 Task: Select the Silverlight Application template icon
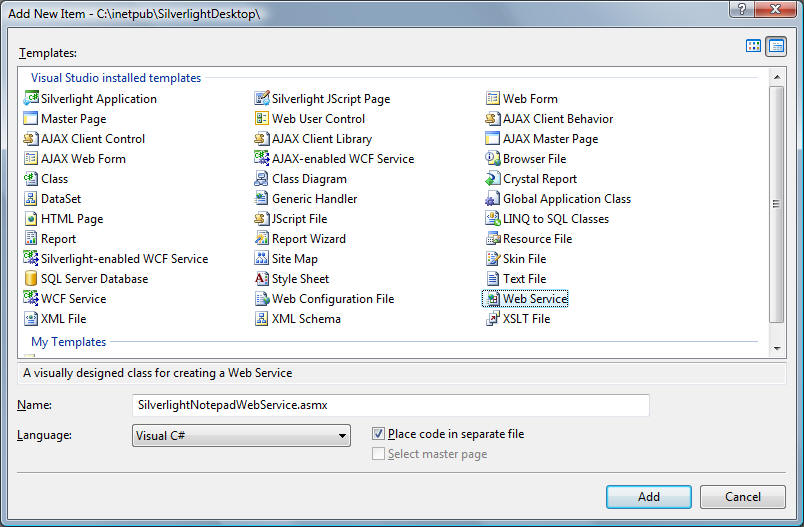(31, 98)
